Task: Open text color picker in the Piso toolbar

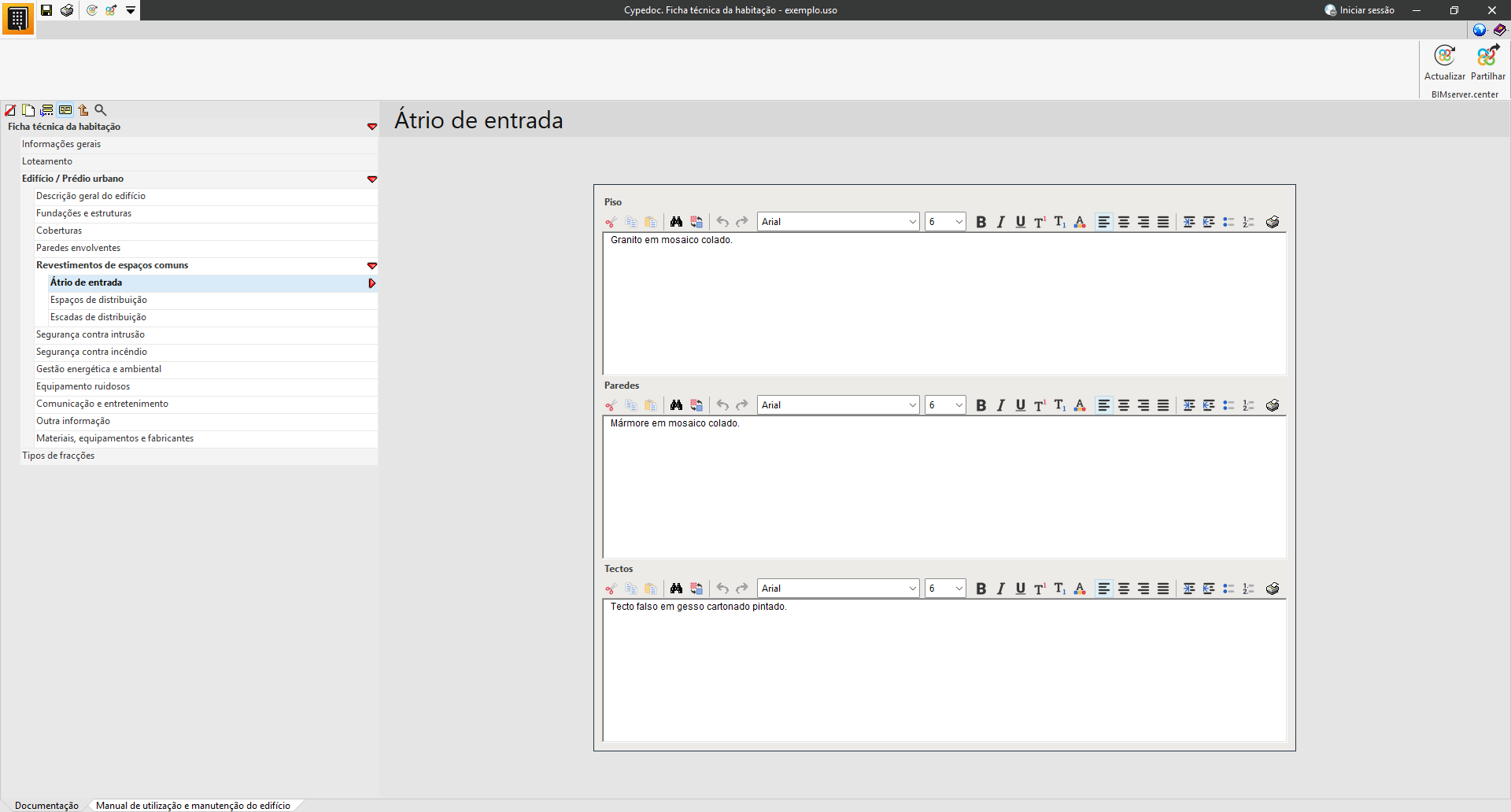Action: click(1080, 222)
